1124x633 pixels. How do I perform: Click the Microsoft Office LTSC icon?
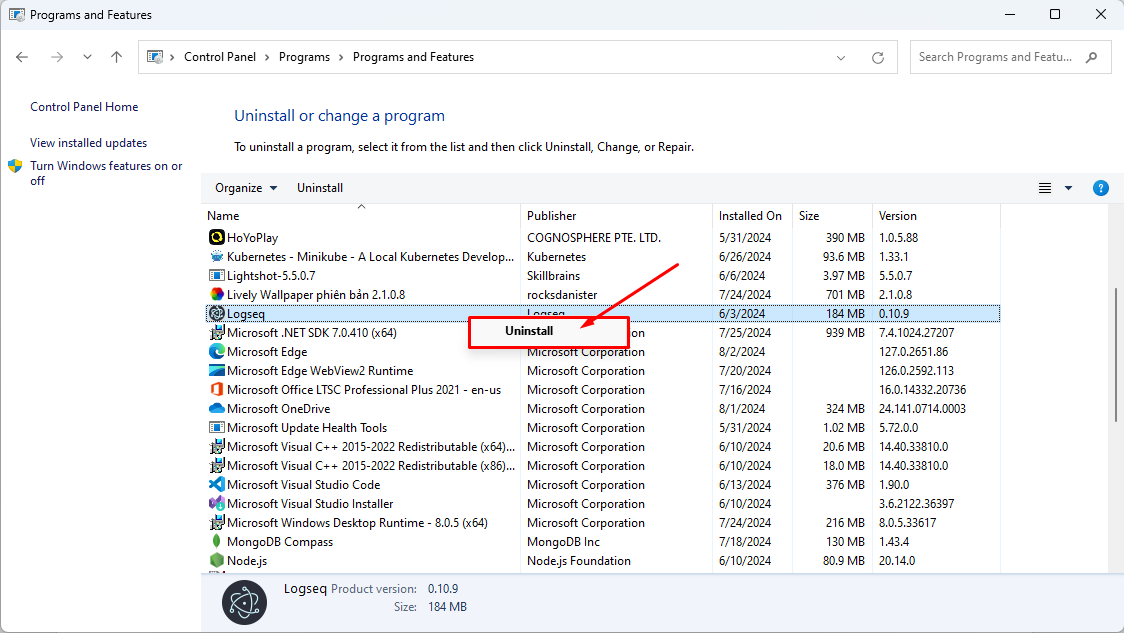click(216, 389)
